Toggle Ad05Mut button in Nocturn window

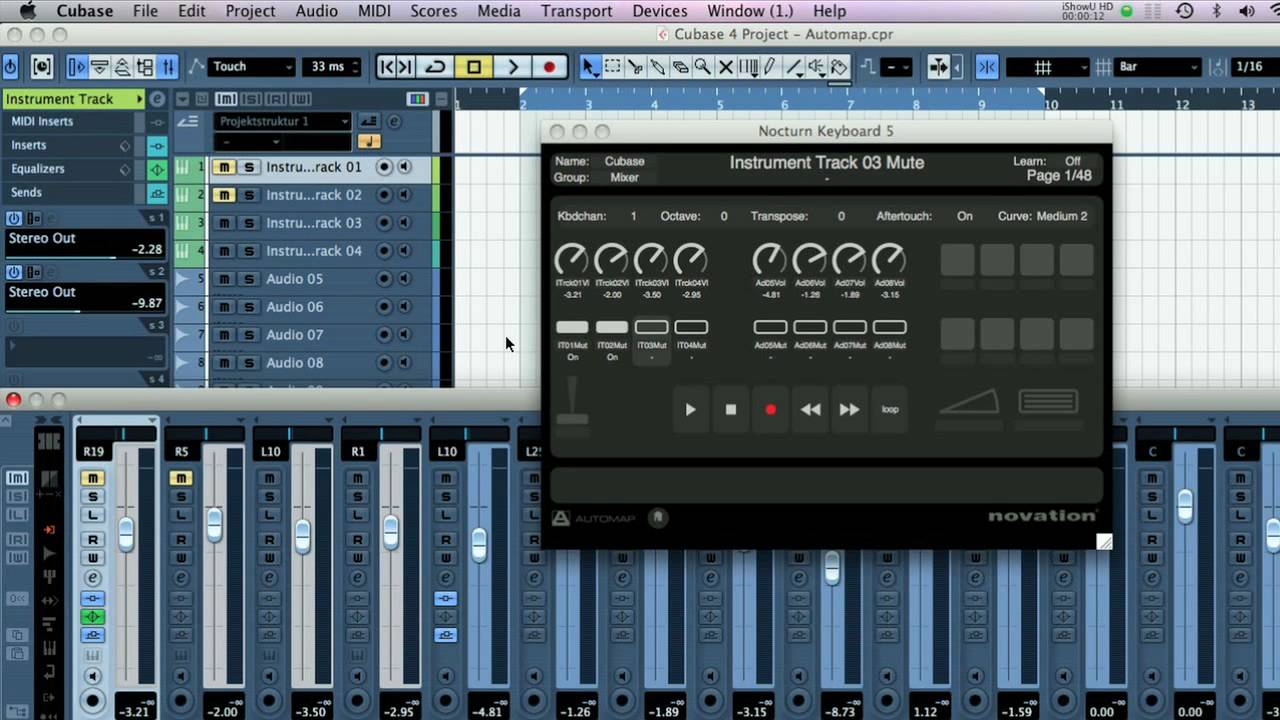(x=770, y=327)
